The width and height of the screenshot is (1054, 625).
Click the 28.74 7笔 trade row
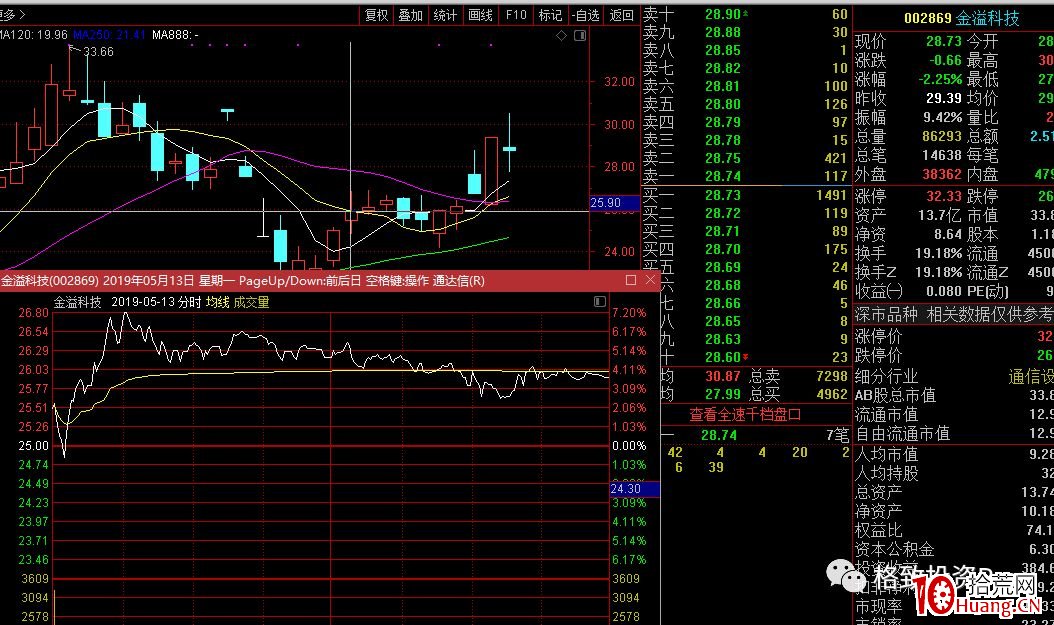point(756,435)
